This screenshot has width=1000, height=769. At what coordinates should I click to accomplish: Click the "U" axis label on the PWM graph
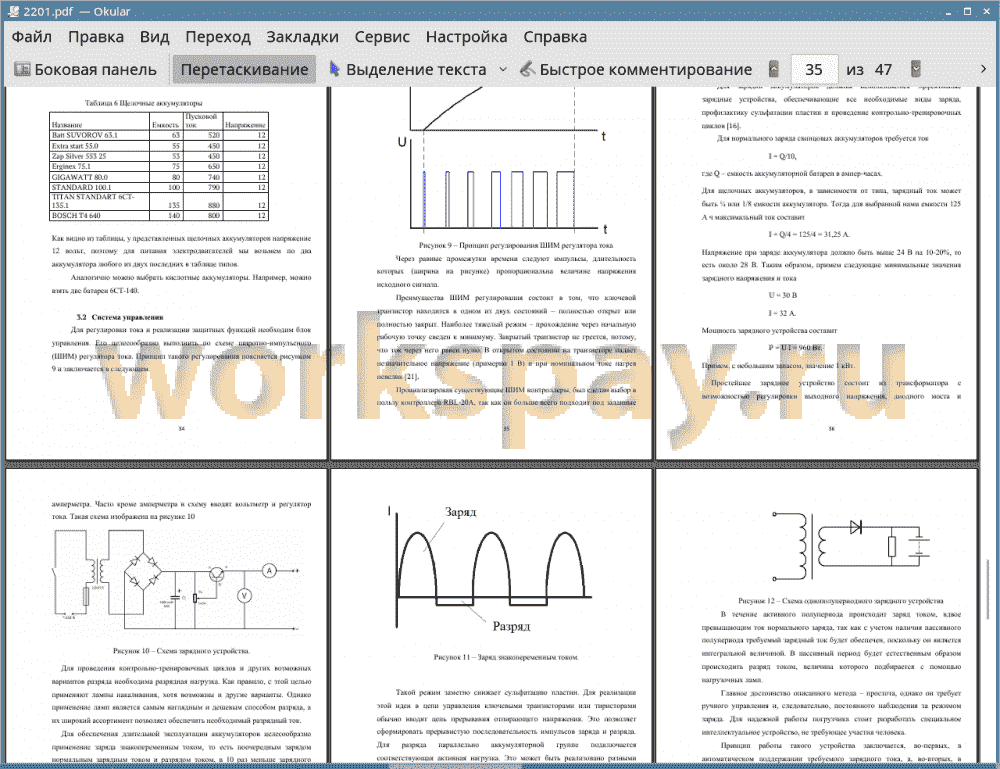coord(402,142)
